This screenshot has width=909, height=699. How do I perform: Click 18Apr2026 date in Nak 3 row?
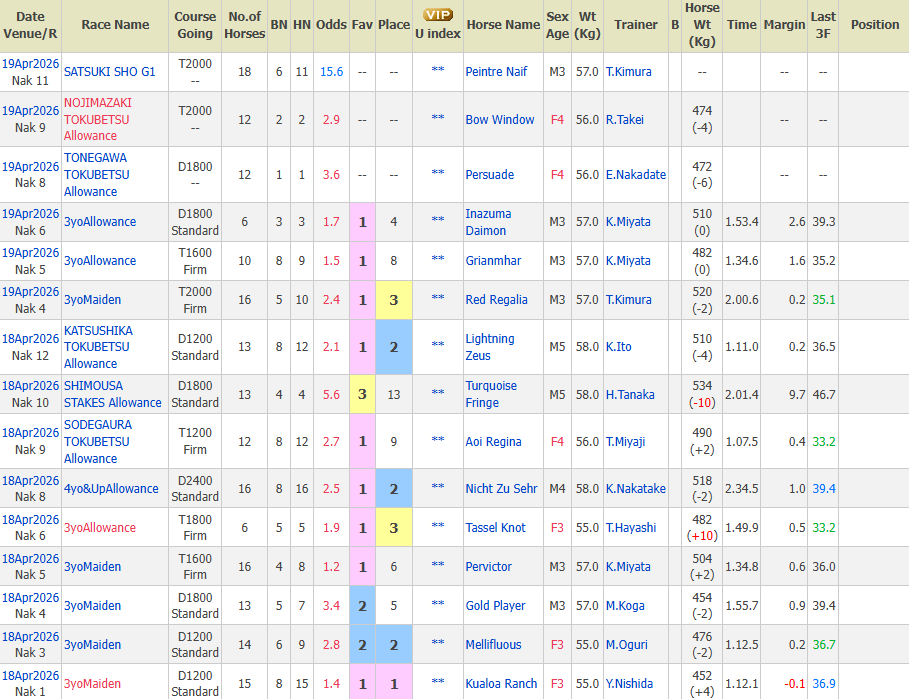click(30, 636)
